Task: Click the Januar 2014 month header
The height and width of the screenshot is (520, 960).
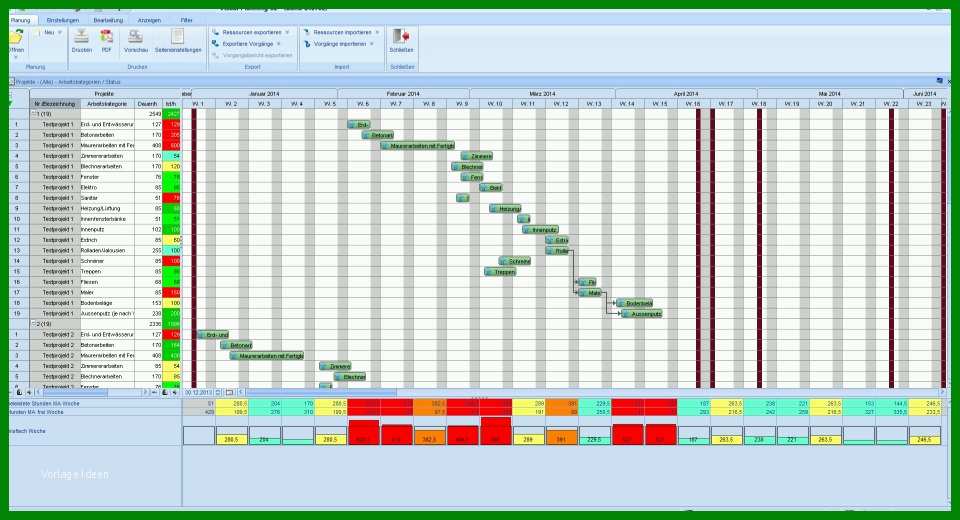Action: [264, 94]
